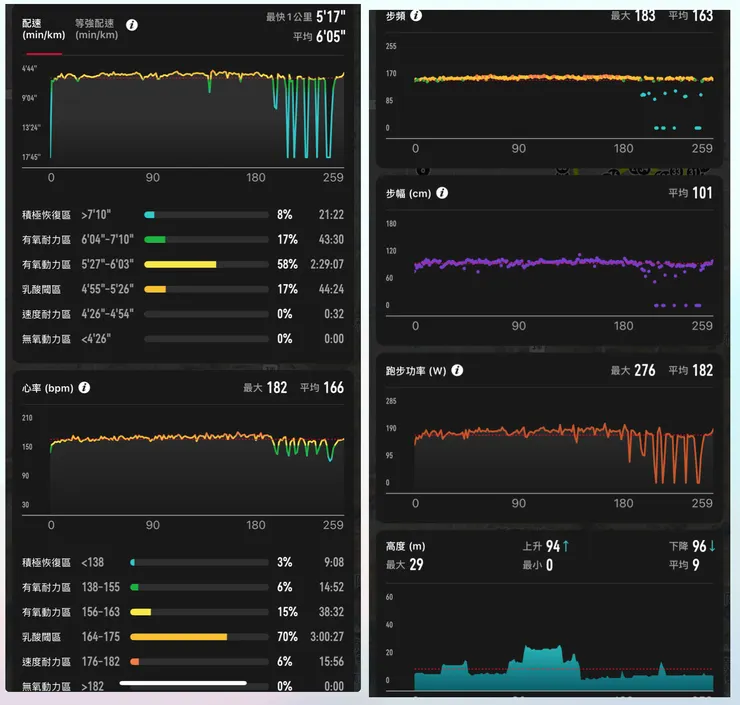Select the heart rate zone time 38:32
This screenshot has width=740, height=705.
331,612
